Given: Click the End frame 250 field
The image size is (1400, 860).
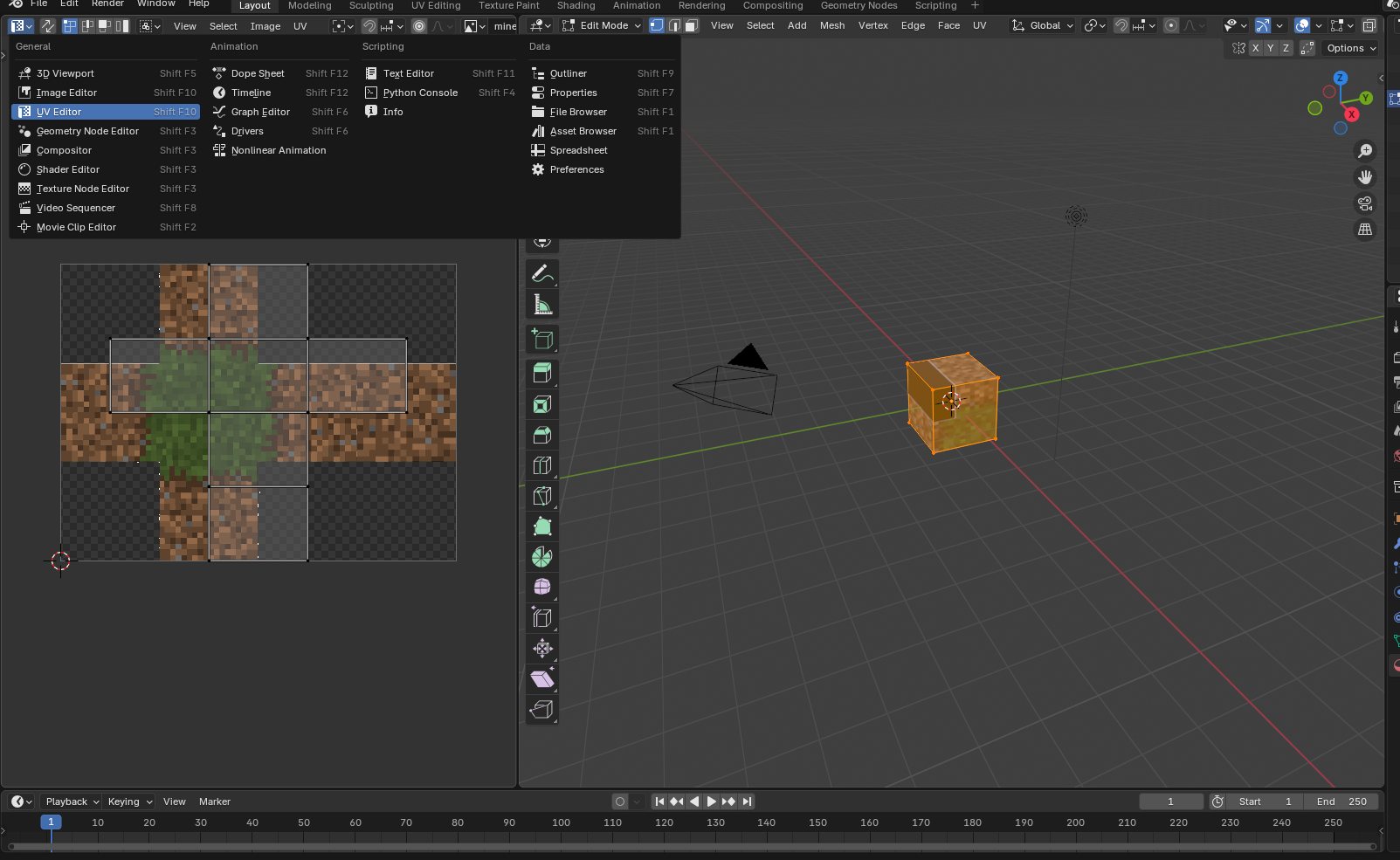Looking at the screenshot, I should click(1341, 802).
